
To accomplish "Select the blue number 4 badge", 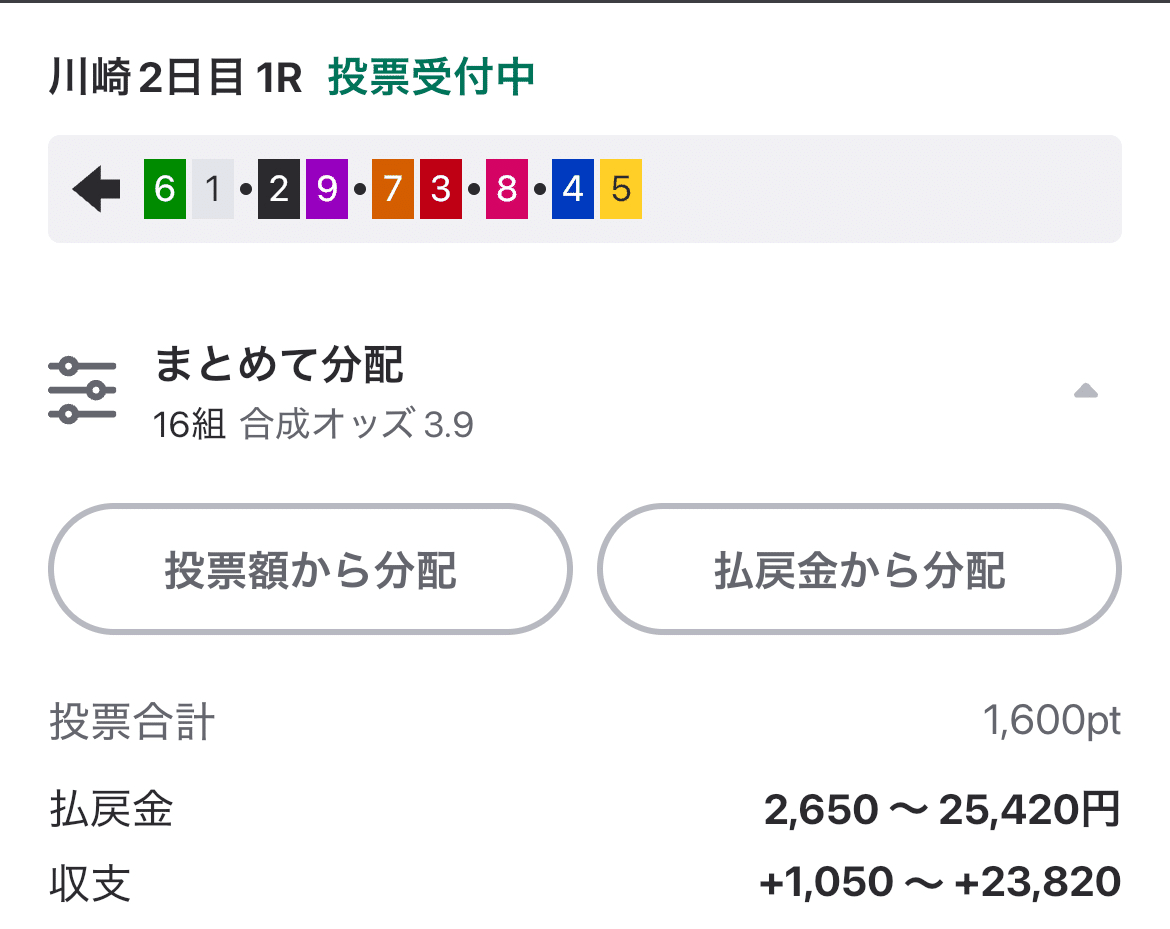I will (x=571, y=189).
